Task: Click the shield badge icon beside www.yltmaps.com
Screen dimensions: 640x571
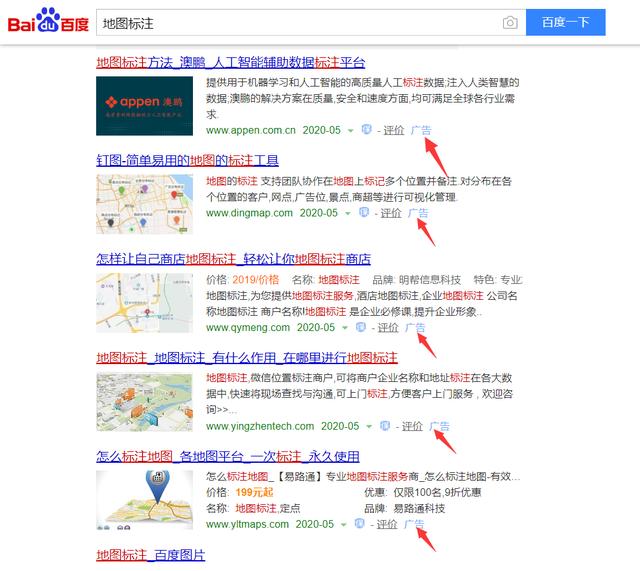Action: tap(360, 524)
